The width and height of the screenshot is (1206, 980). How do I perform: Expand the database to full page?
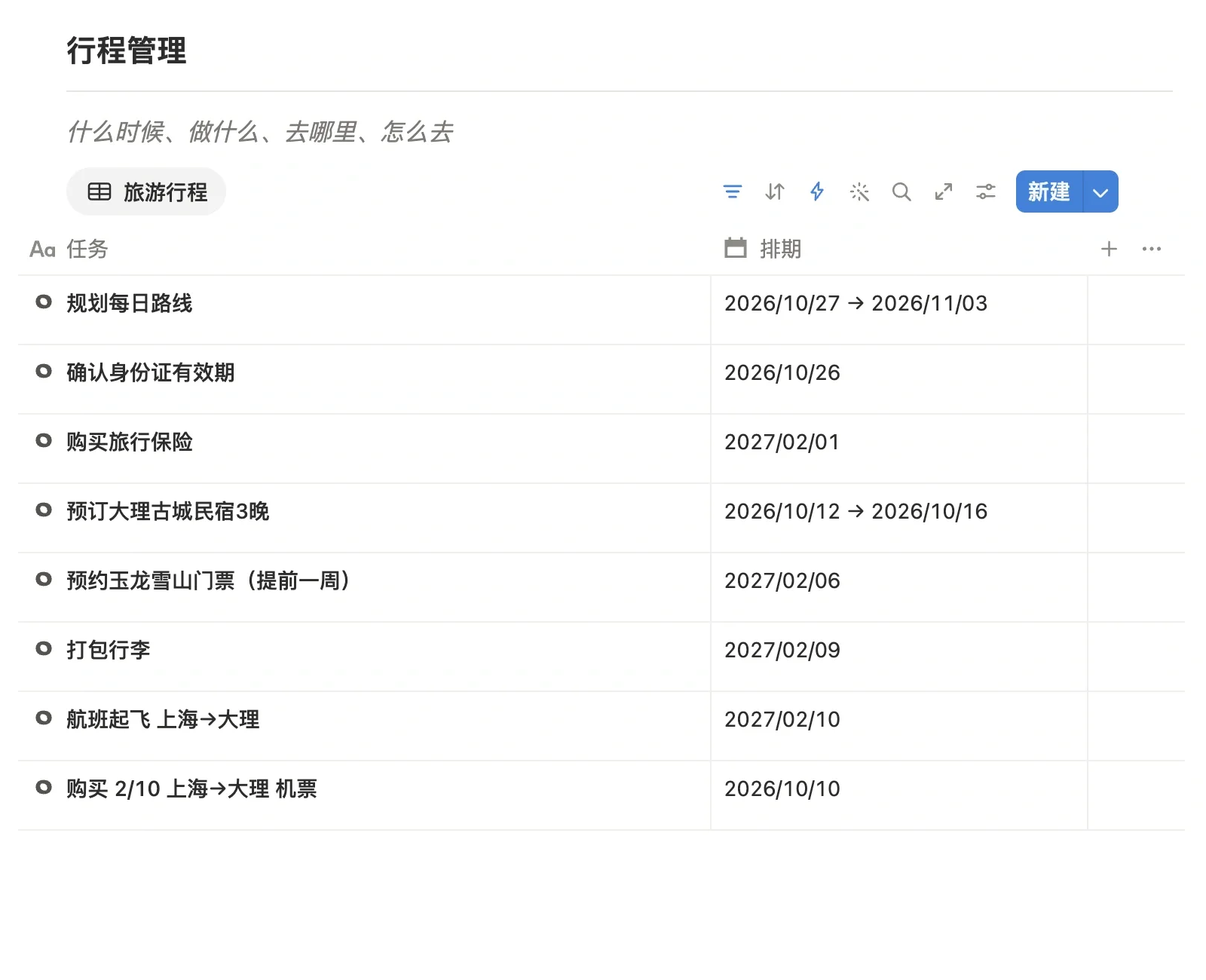tap(944, 191)
